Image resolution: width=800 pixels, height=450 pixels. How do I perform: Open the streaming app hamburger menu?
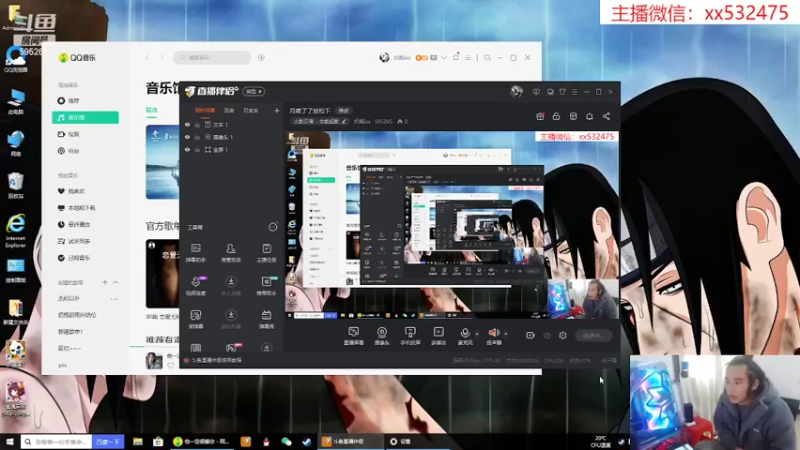574,92
